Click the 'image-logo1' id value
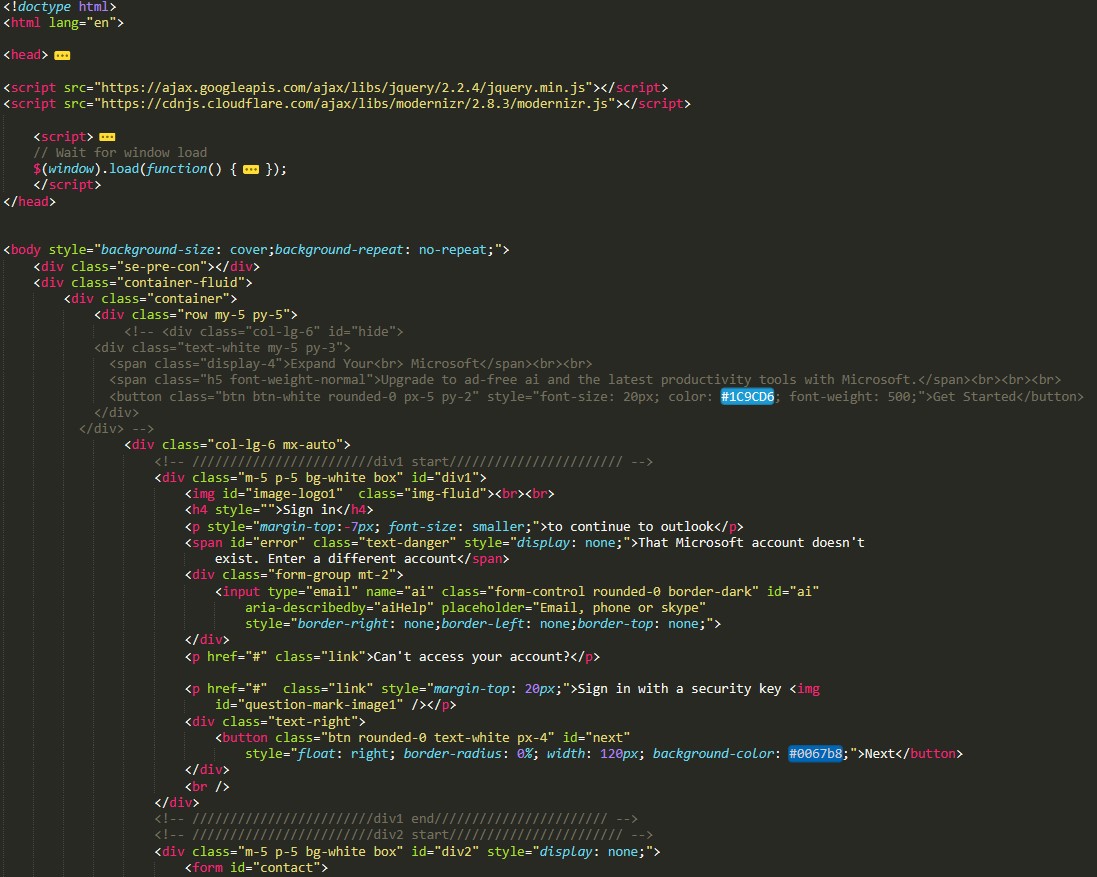1097x877 pixels. (294, 494)
